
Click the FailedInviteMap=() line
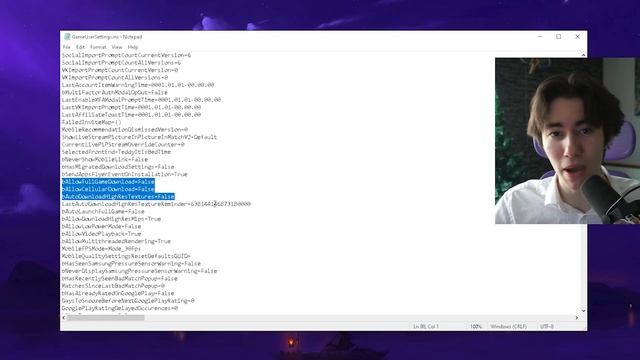click(91, 122)
